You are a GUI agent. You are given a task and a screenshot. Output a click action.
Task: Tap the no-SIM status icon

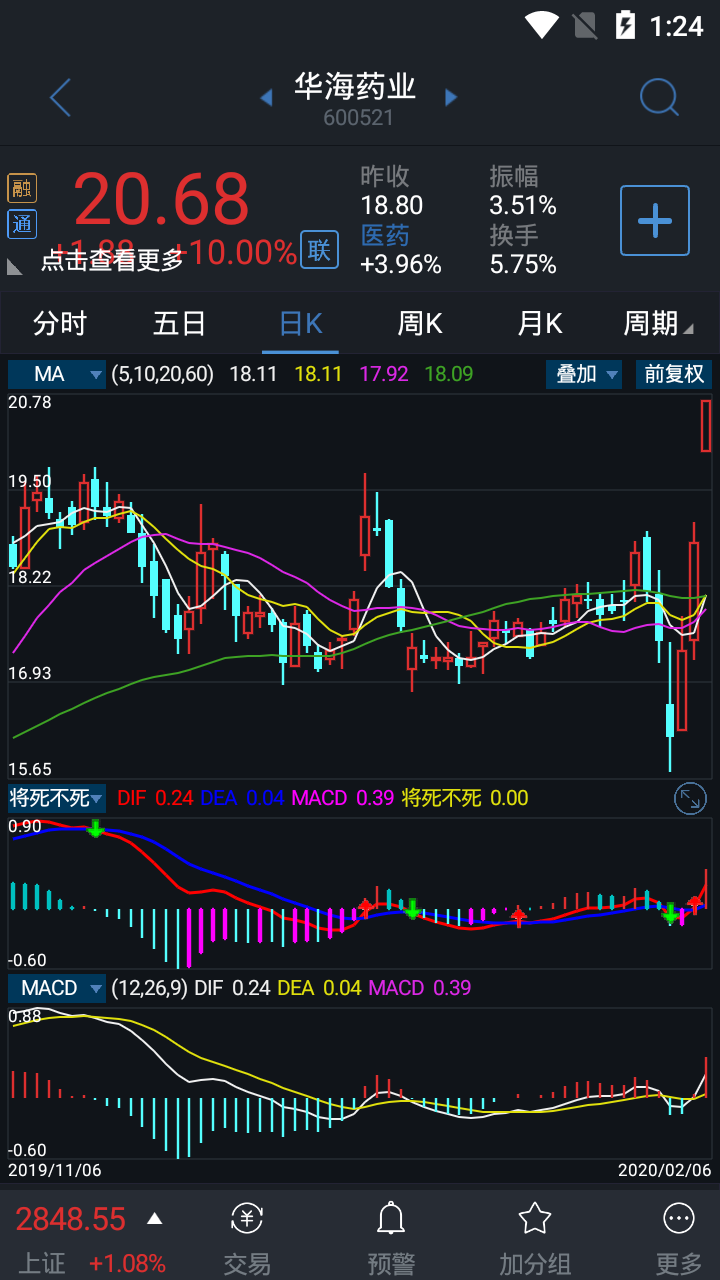[x=585, y=25]
